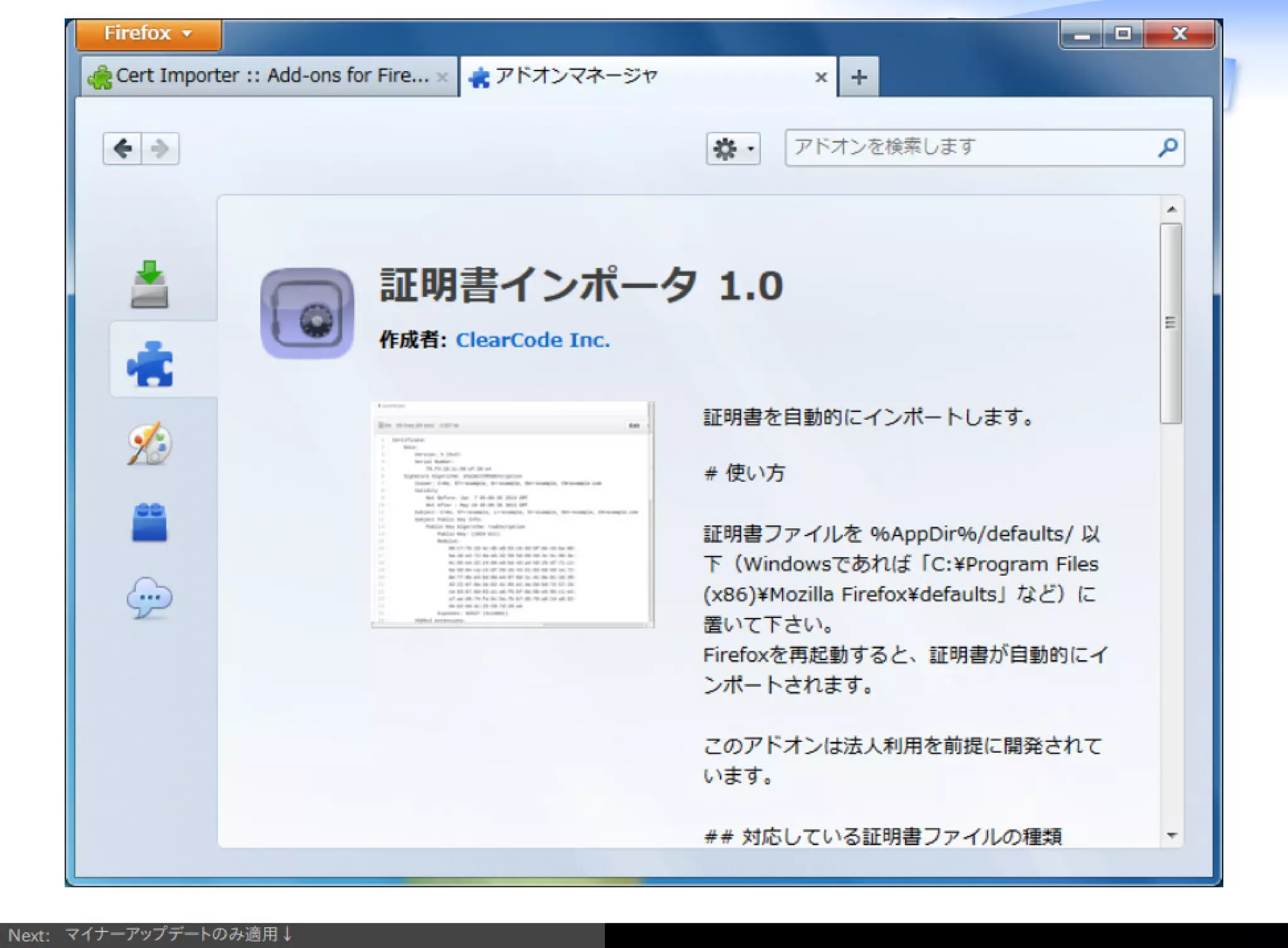Click the add-on search magnifier icon

tap(1168, 148)
